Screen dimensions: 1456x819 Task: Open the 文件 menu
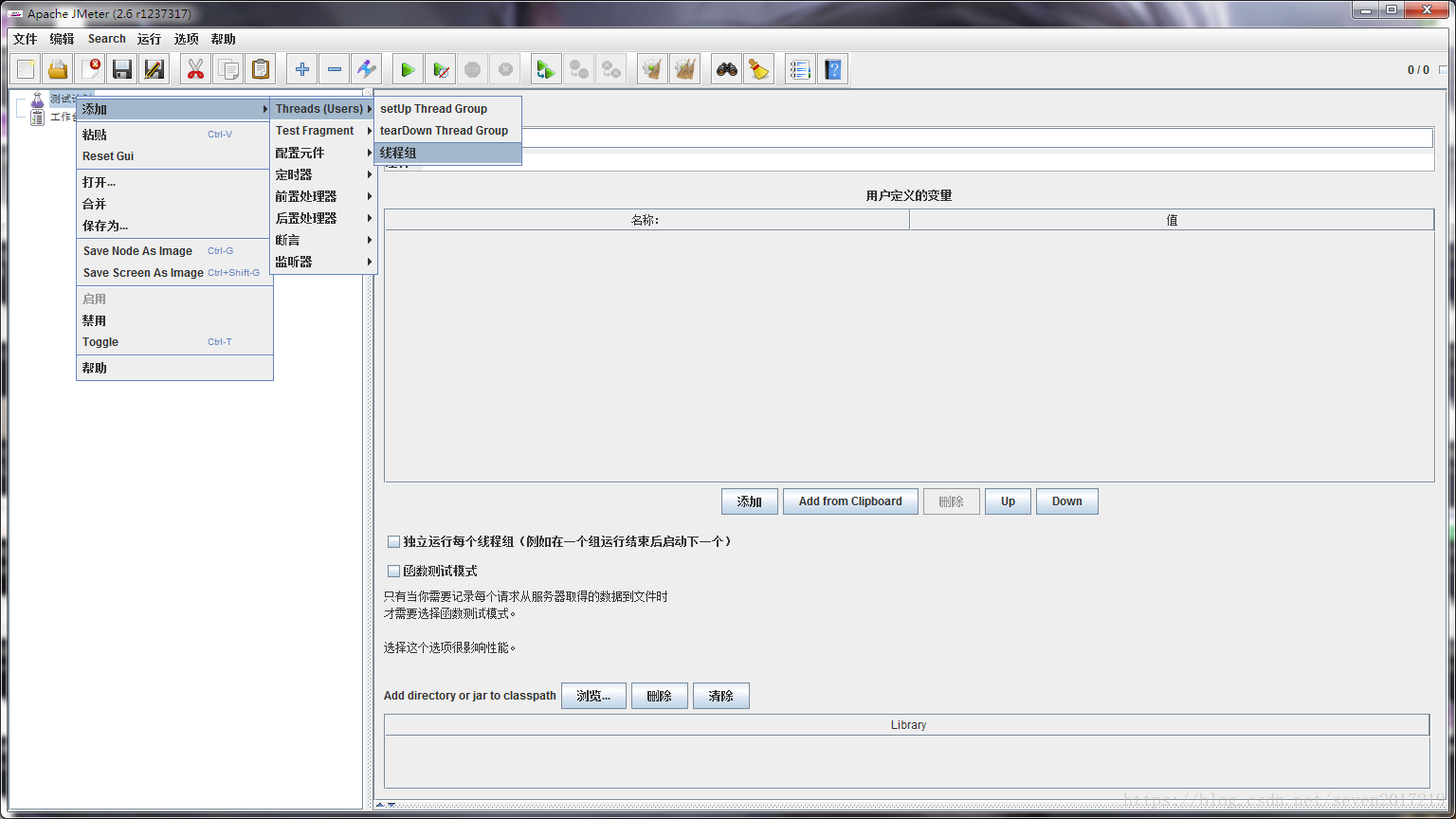(26, 39)
